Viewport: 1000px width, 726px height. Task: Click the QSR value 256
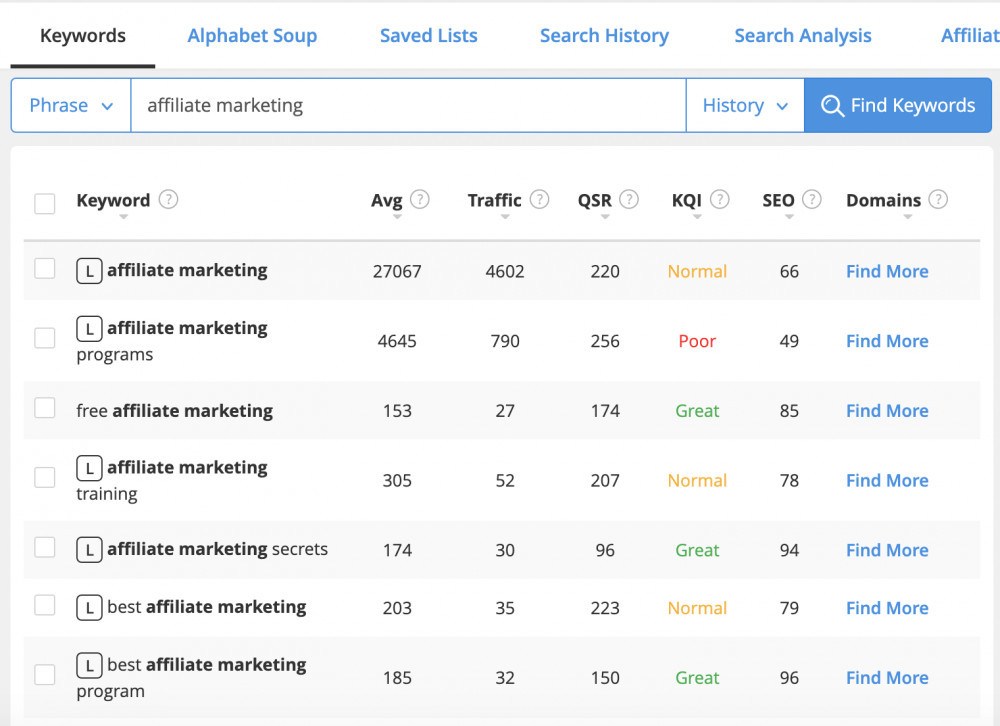coord(605,341)
